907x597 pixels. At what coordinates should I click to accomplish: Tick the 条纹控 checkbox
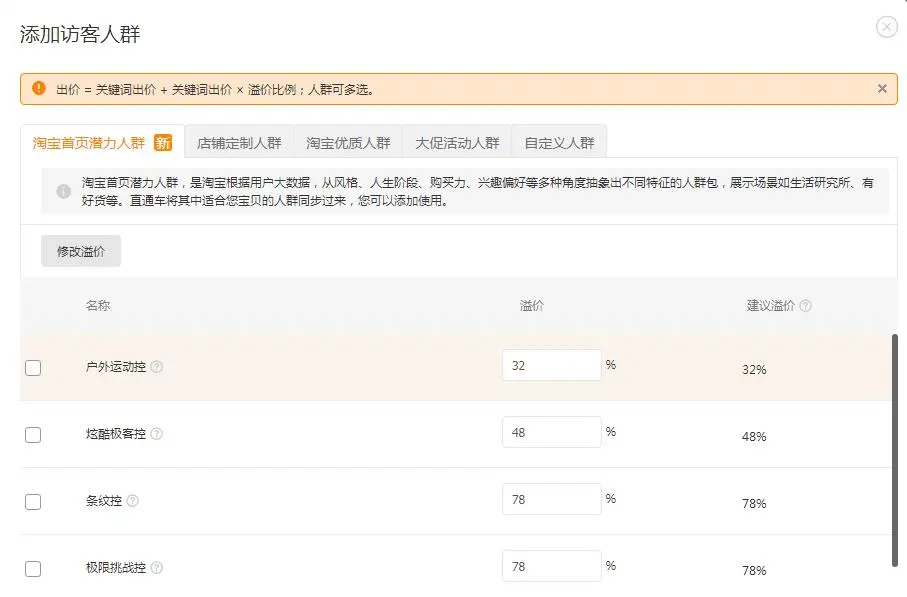click(33, 502)
